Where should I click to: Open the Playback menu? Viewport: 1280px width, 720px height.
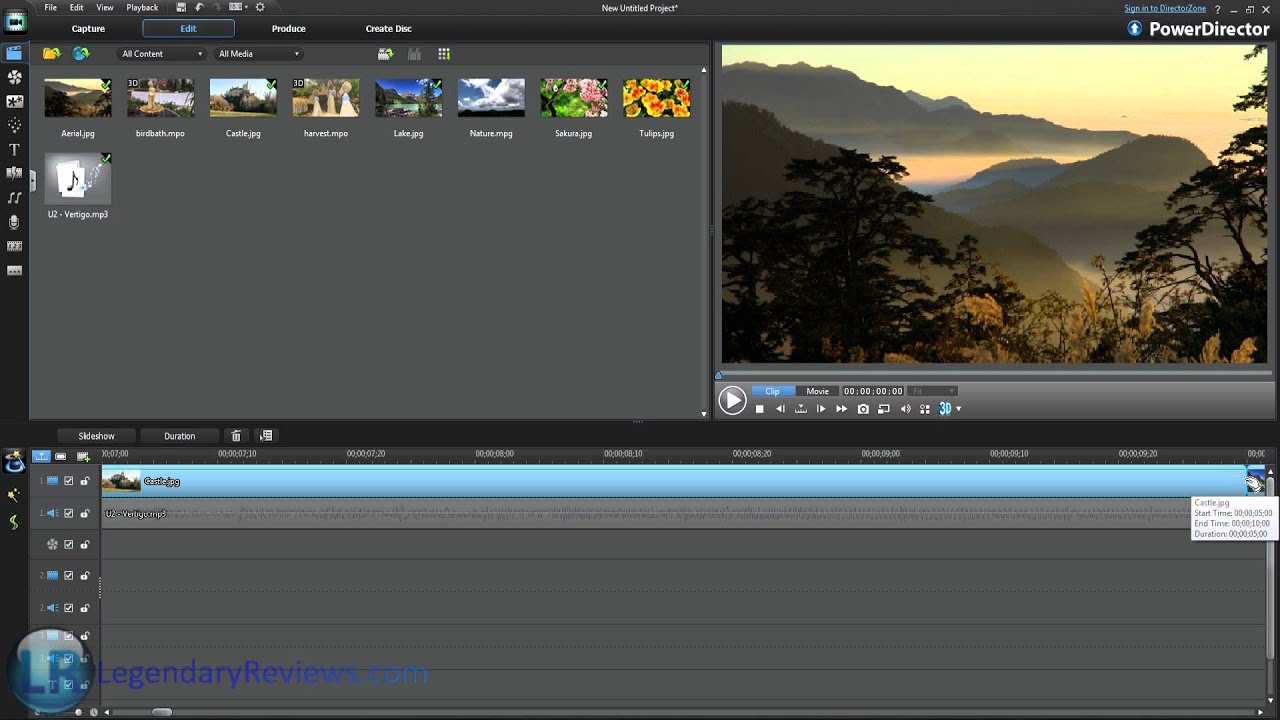pos(142,8)
